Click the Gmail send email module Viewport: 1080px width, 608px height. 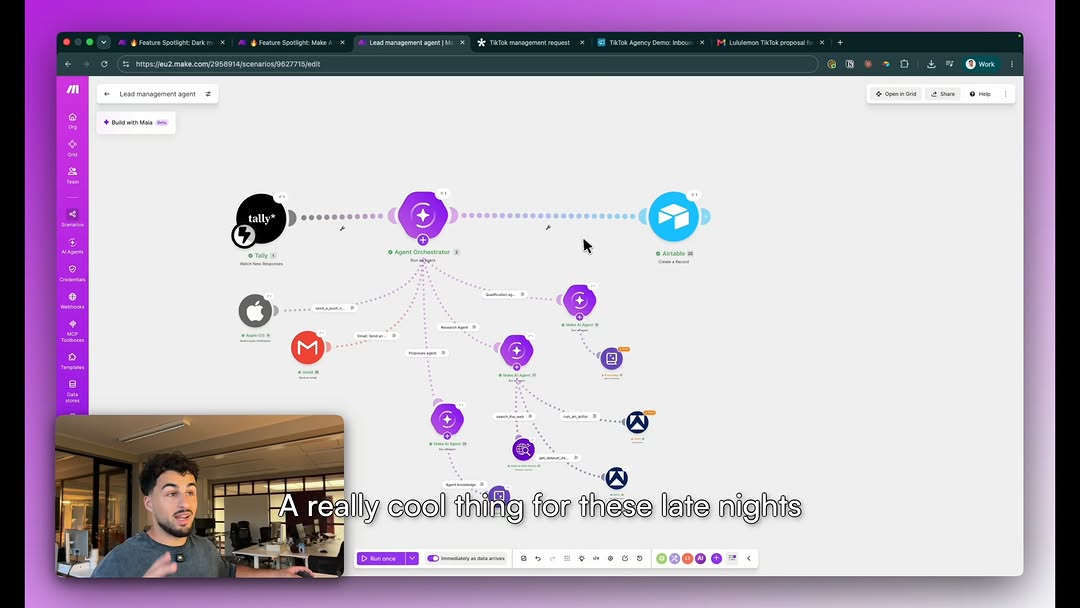pyautogui.click(x=308, y=348)
